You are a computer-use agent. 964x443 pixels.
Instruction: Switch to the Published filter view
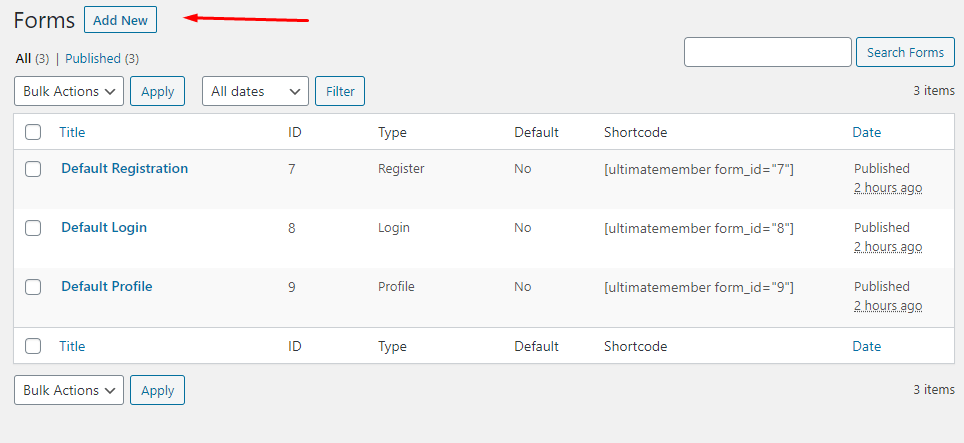click(93, 58)
